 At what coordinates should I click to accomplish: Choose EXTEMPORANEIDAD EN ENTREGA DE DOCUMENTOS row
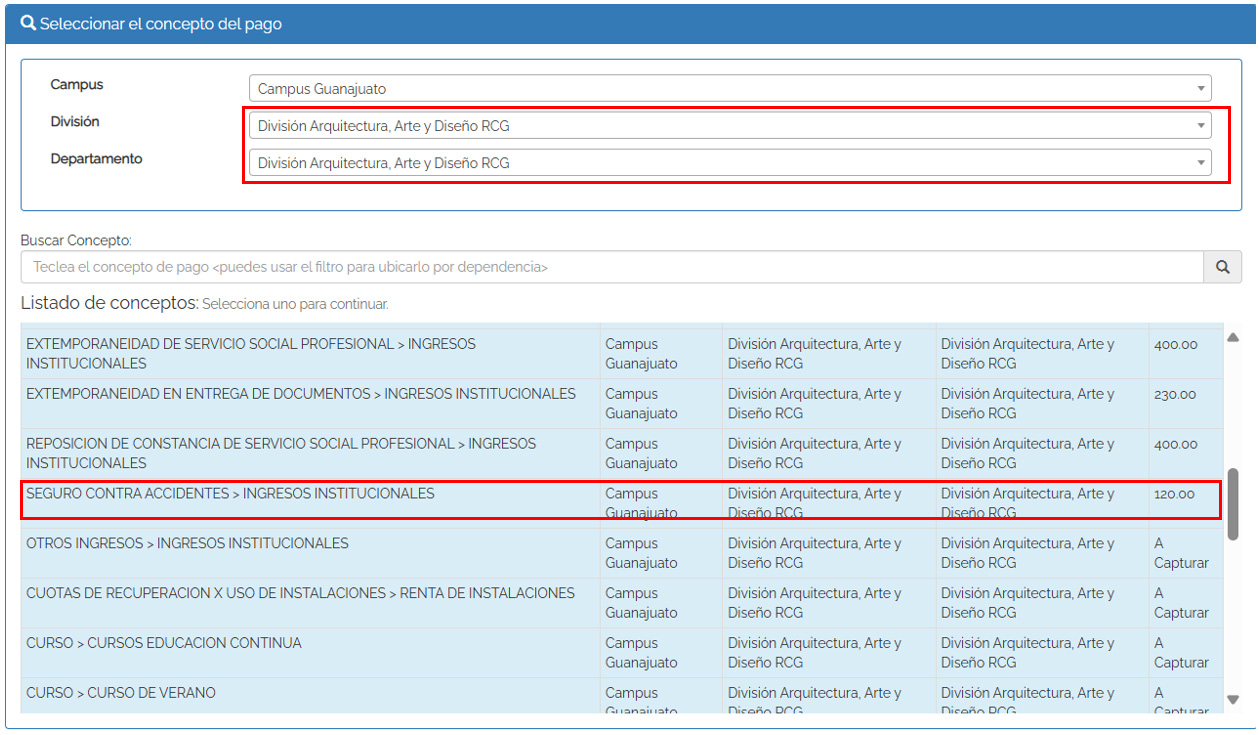(300, 394)
